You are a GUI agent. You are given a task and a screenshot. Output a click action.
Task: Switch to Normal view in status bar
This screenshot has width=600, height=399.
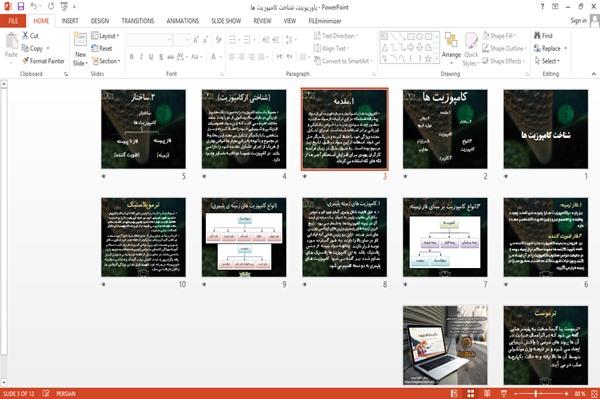coord(454,394)
